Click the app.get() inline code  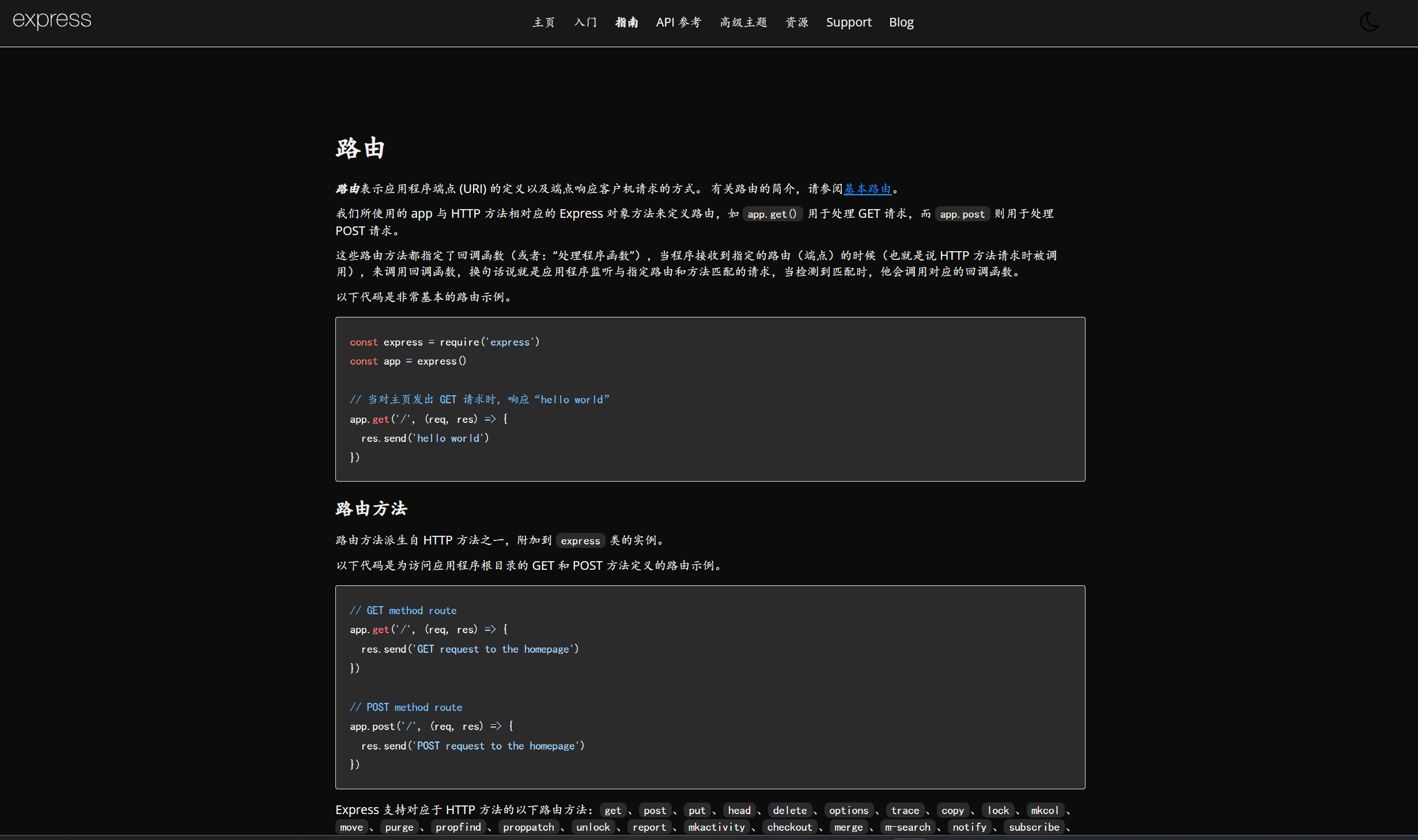coord(772,214)
